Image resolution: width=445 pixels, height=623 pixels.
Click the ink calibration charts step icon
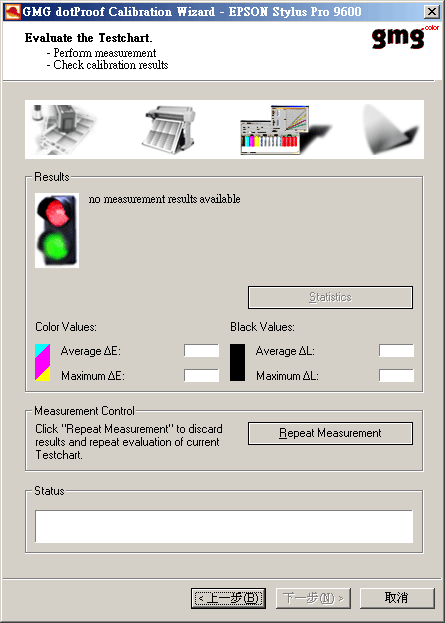coord(285,130)
